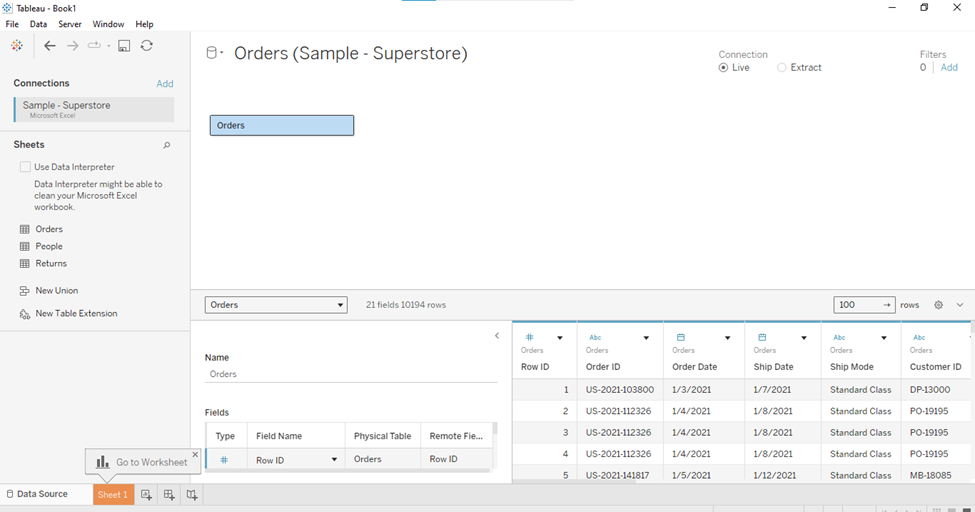The width and height of the screenshot is (975, 512).
Task: Open the Server menu
Action: tap(70, 24)
